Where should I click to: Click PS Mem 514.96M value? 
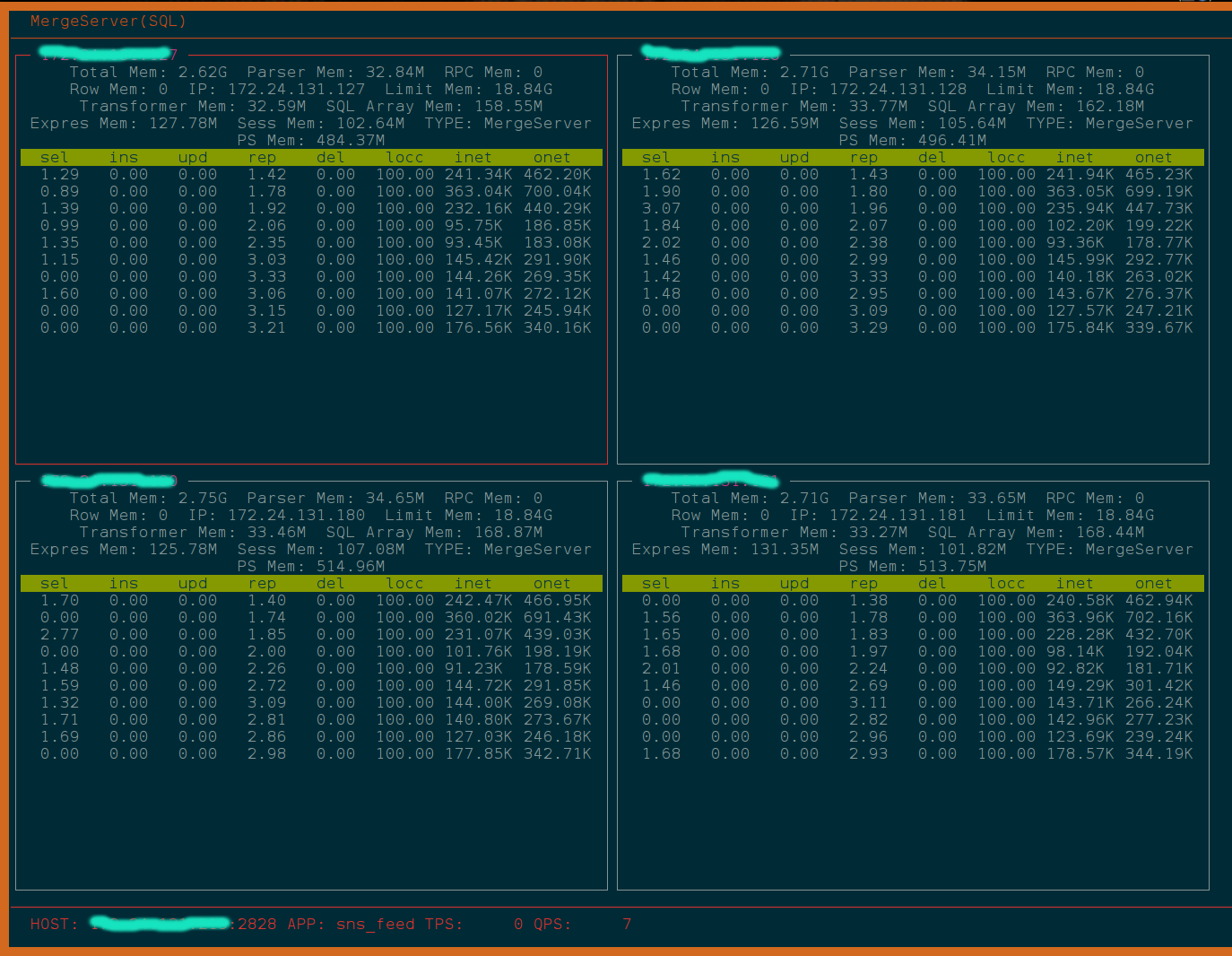[x=351, y=566]
